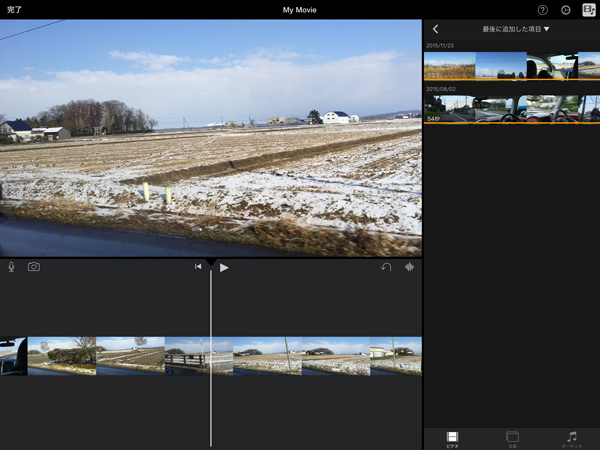The height and width of the screenshot is (450, 600).
Task: Open project settings gear icon
Action: (566, 10)
